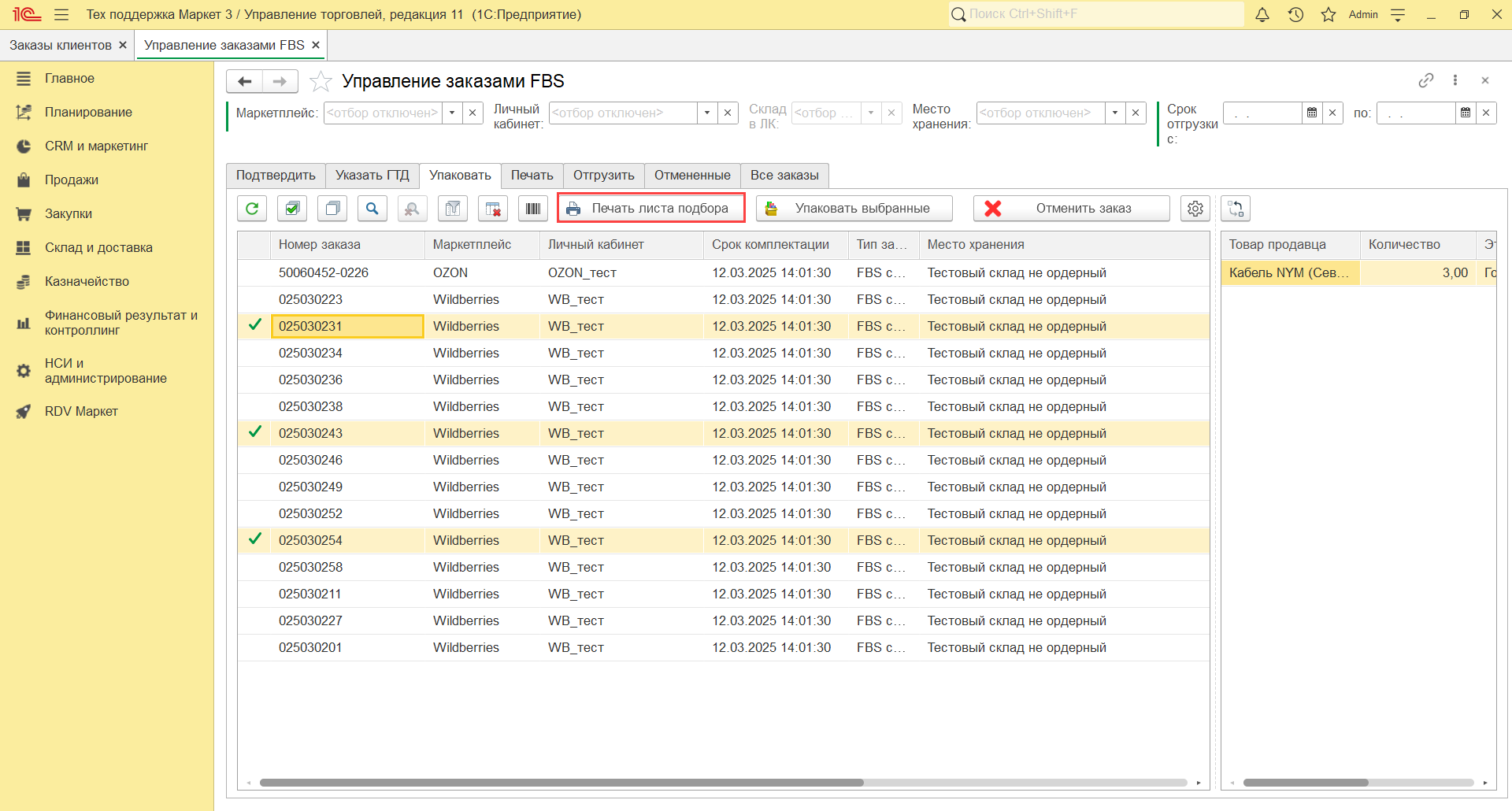
Task: Open calendar for Срок отгрузки start date
Action: coord(1312,113)
